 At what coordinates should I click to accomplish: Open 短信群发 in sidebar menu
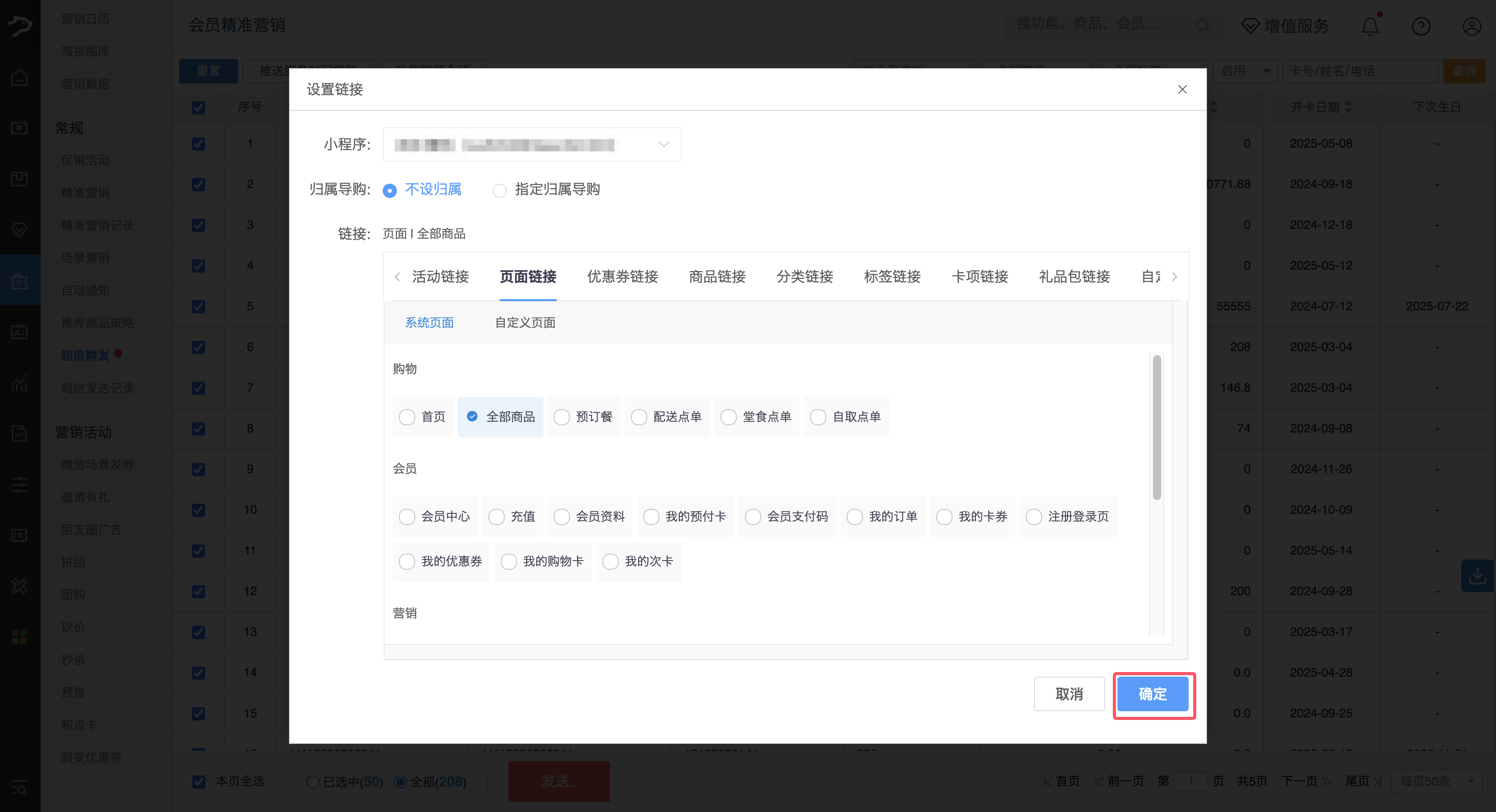pyautogui.click(x=85, y=356)
